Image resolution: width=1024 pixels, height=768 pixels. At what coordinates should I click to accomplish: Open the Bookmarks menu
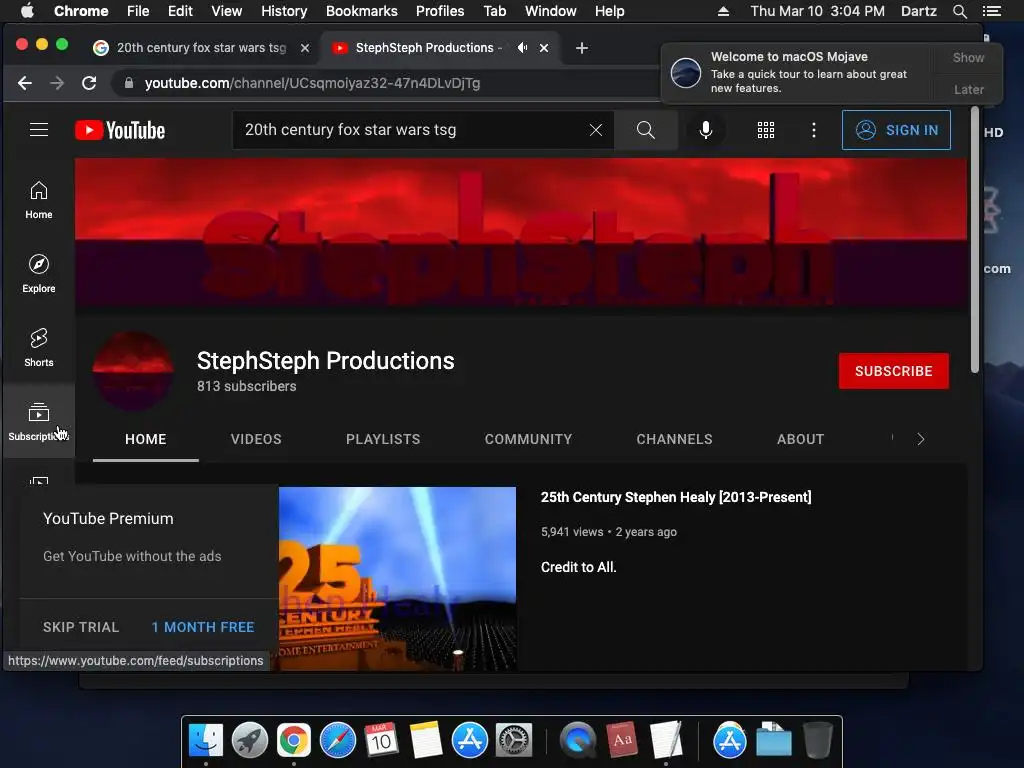tap(362, 11)
